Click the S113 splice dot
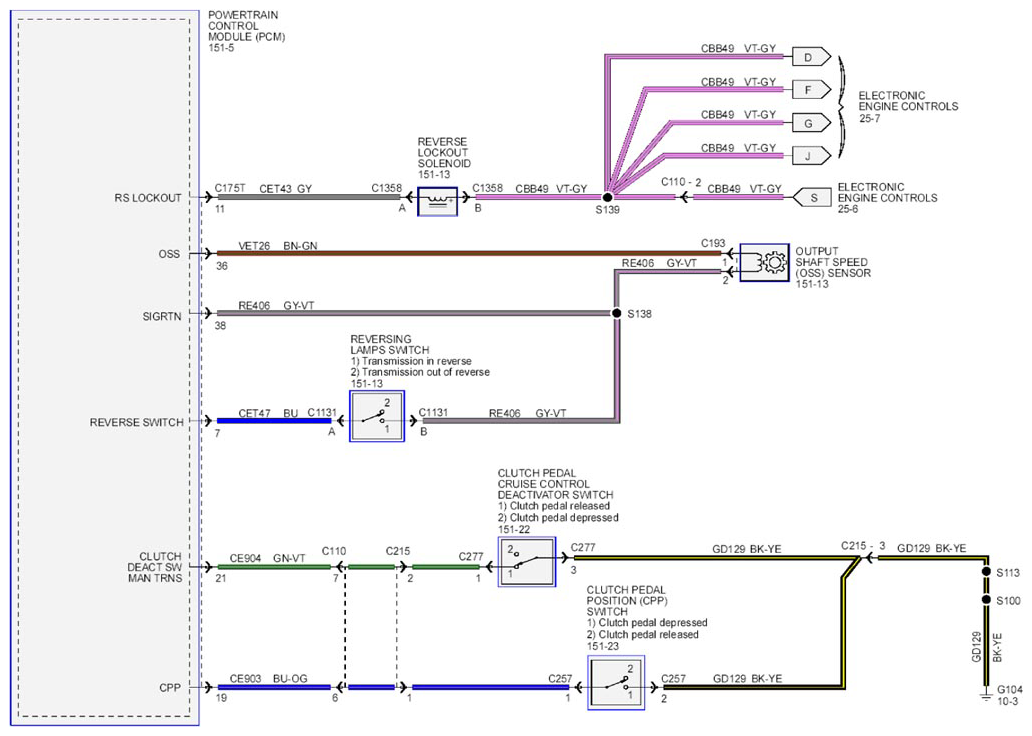 (x=986, y=571)
